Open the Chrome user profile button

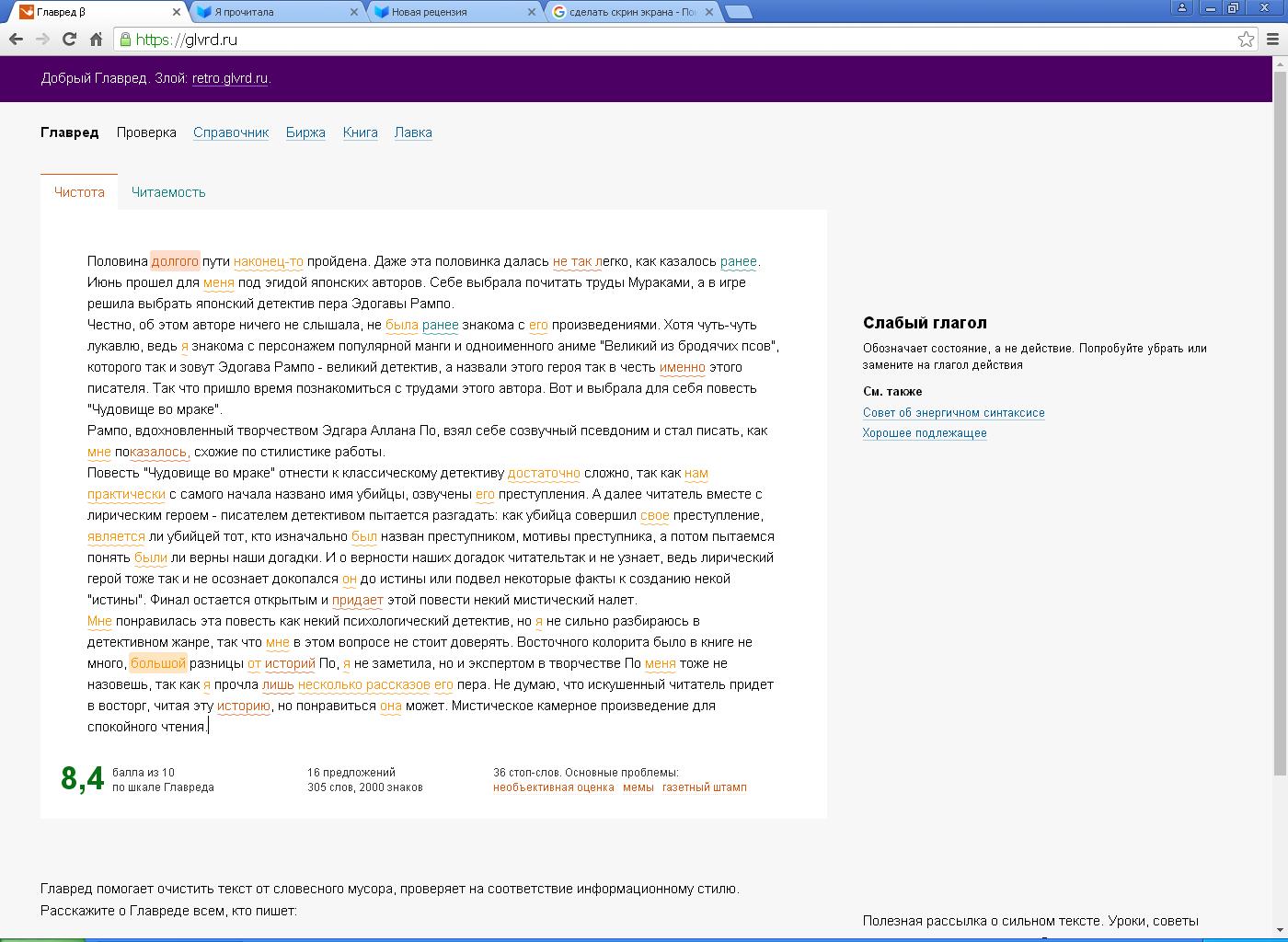point(1182,7)
